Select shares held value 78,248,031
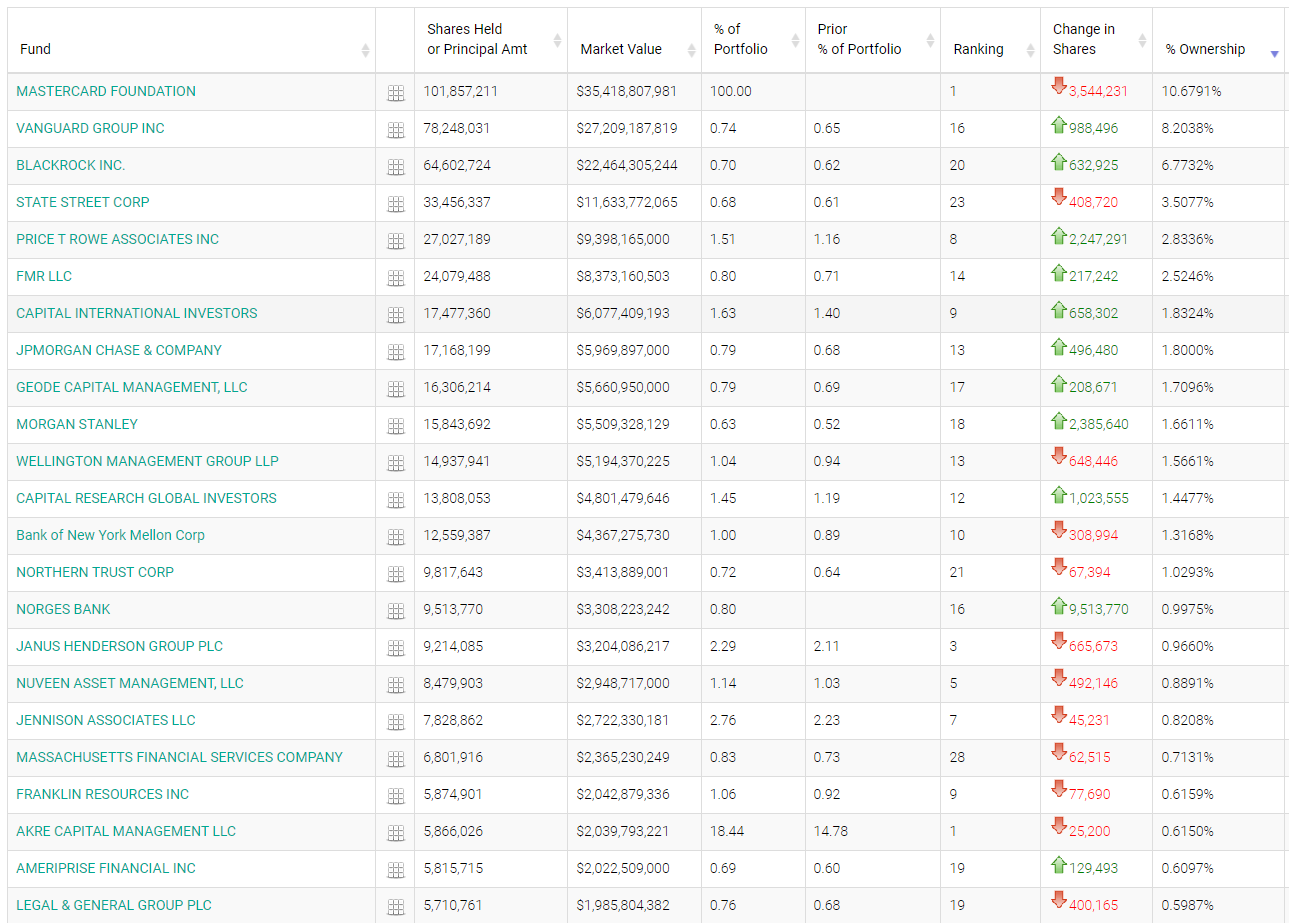1289x923 pixels. [457, 128]
